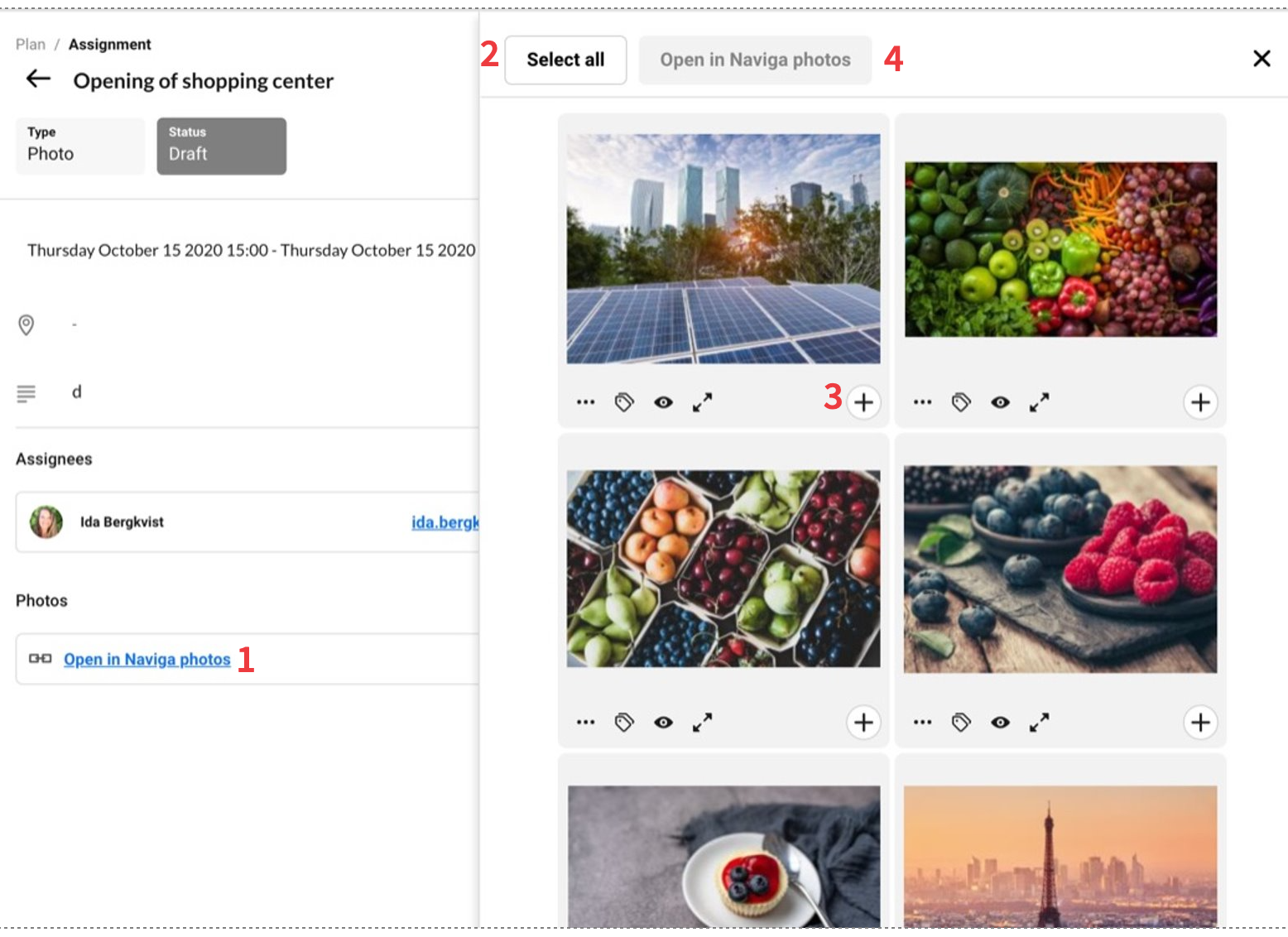Expand the solar panels photo to fullscreen
Image resolution: width=1288 pixels, height=937 pixels.
coord(702,403)
